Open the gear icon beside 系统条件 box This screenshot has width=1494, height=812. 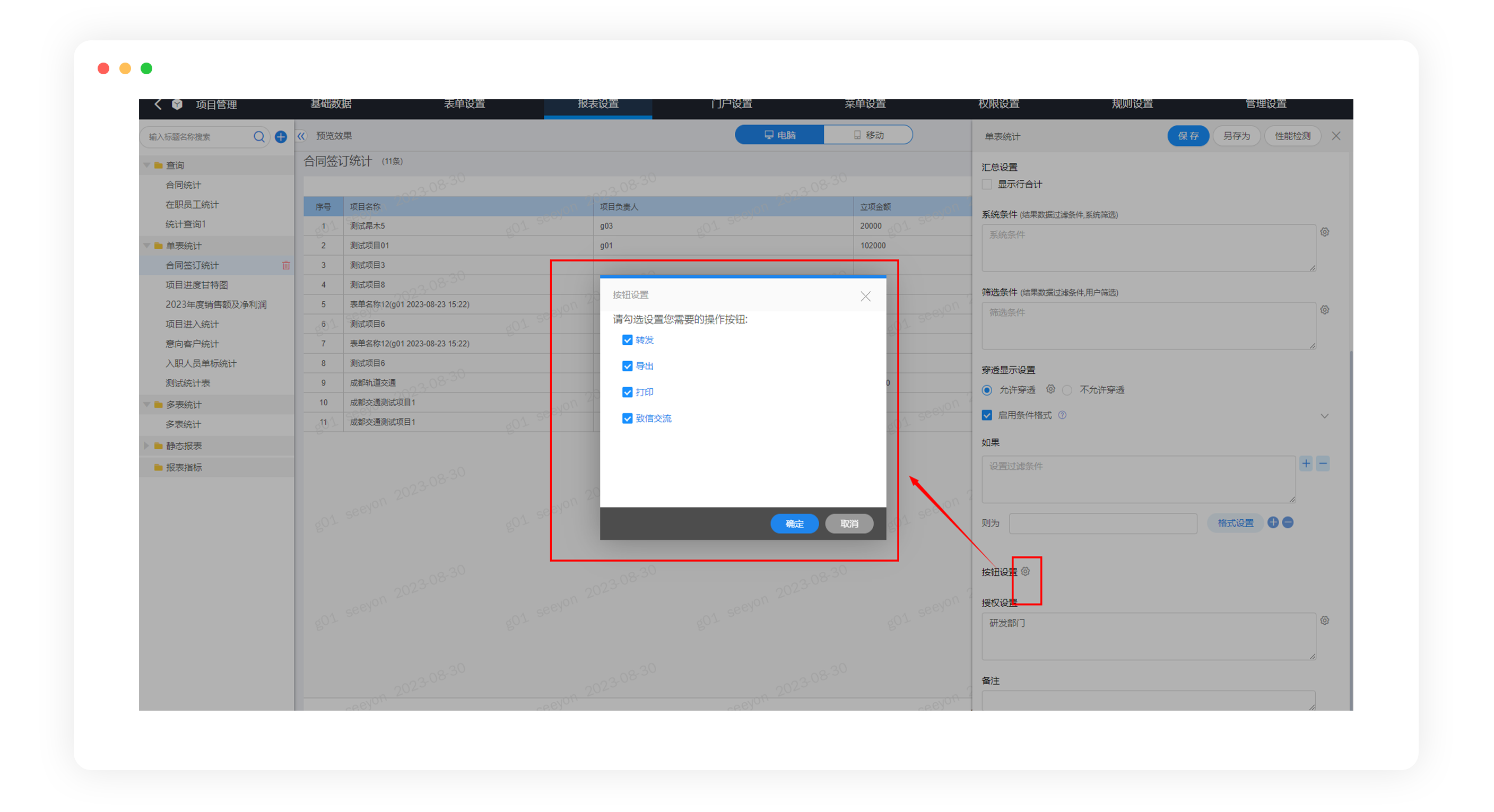point(1325,232)
